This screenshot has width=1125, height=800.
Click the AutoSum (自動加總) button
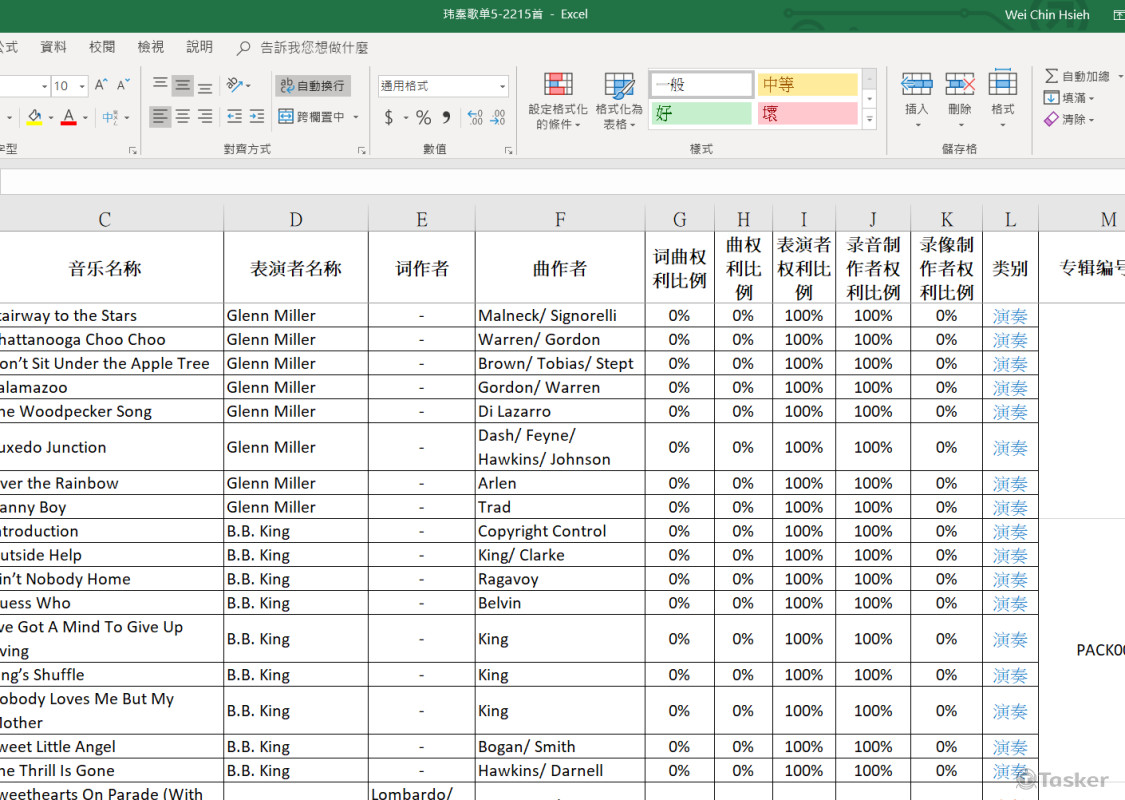tap(1078, 76)
